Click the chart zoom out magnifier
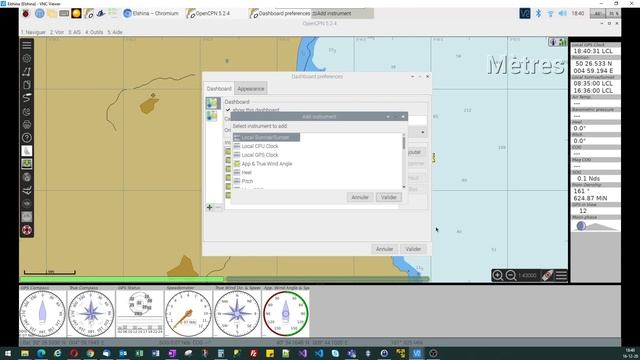Screen dimensions: 640x360 [x=511, y=276]
